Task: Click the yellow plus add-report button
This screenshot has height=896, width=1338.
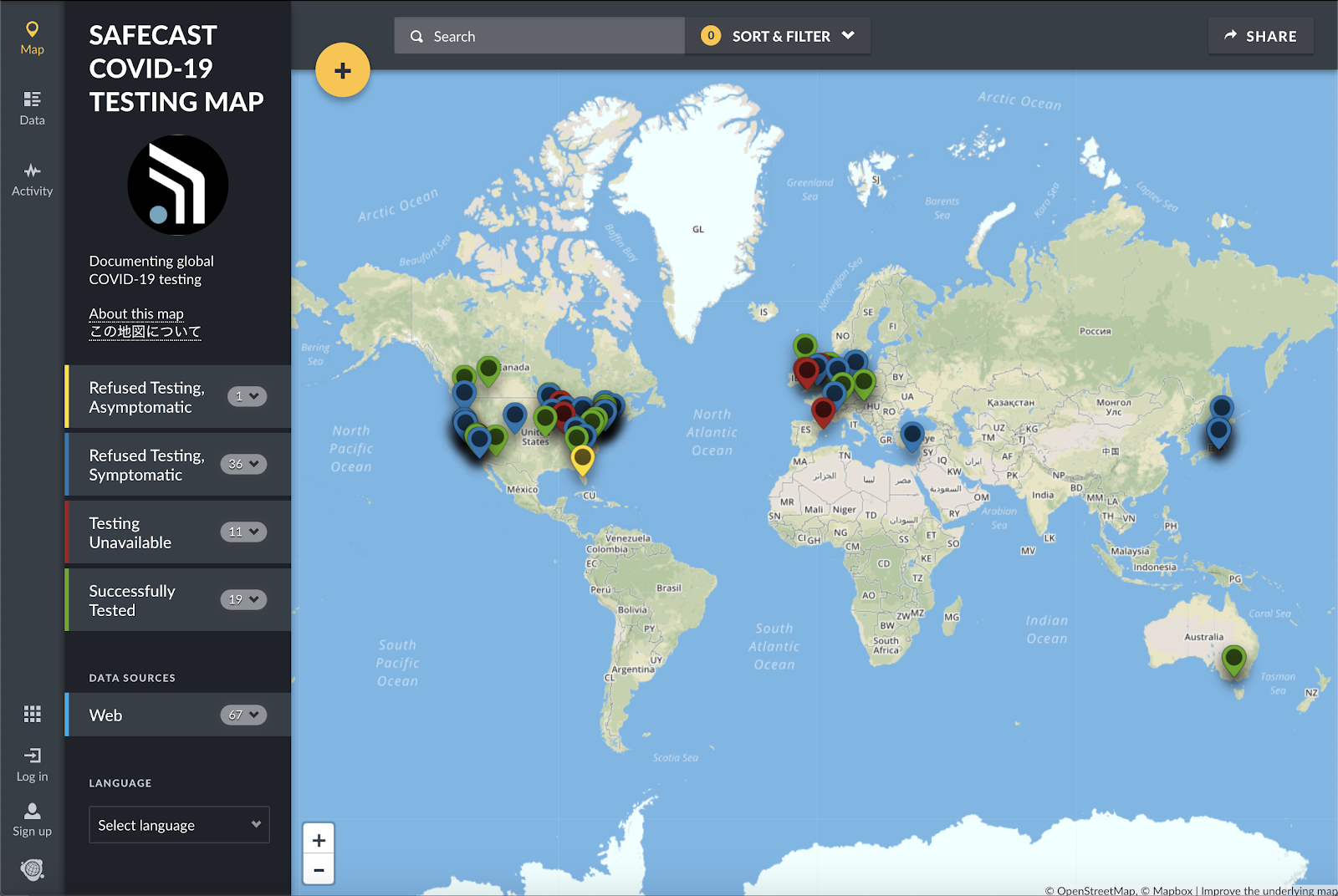Action: [343, 70]
